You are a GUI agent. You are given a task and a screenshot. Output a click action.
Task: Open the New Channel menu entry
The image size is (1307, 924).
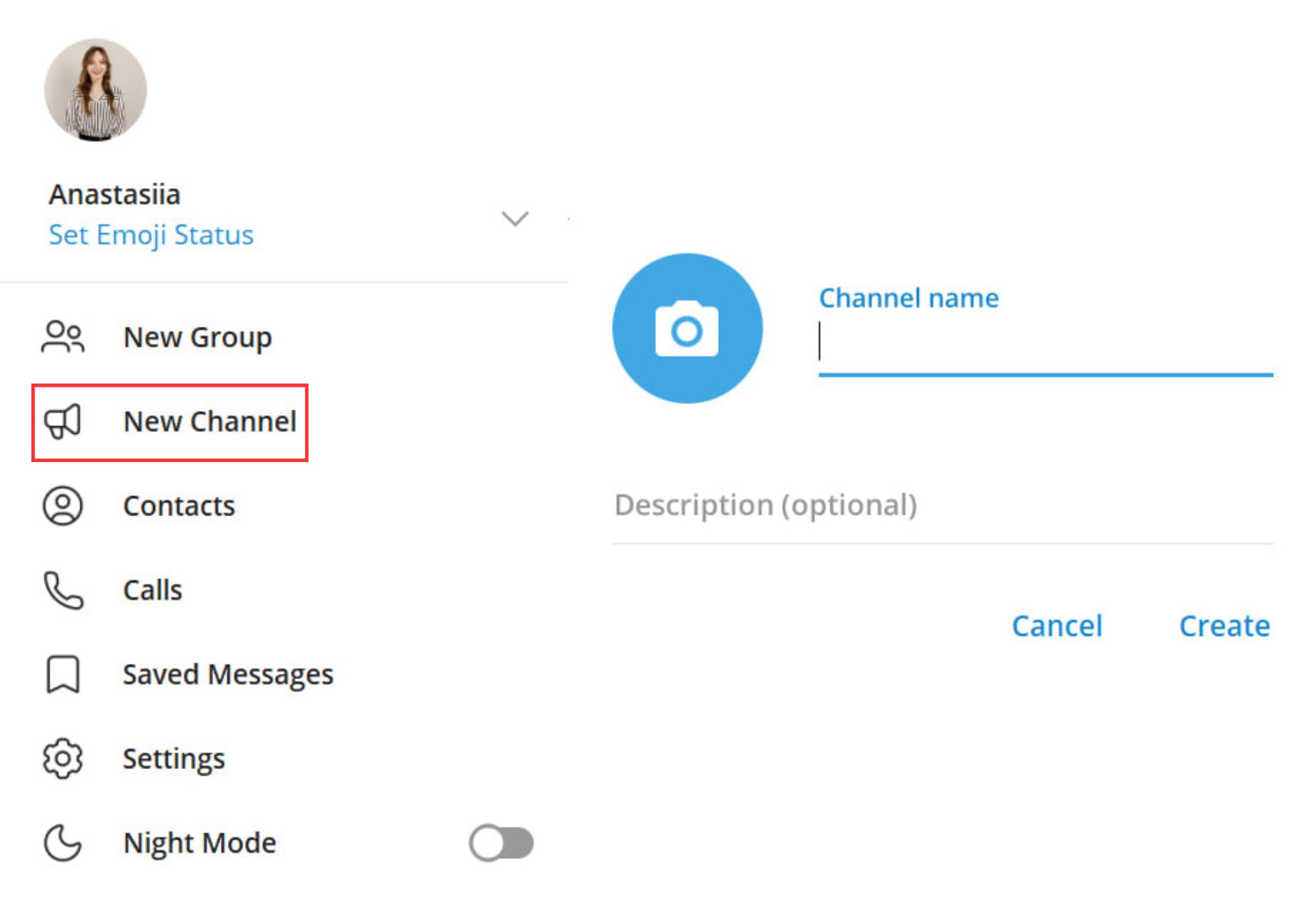click(x=211, y=421)
